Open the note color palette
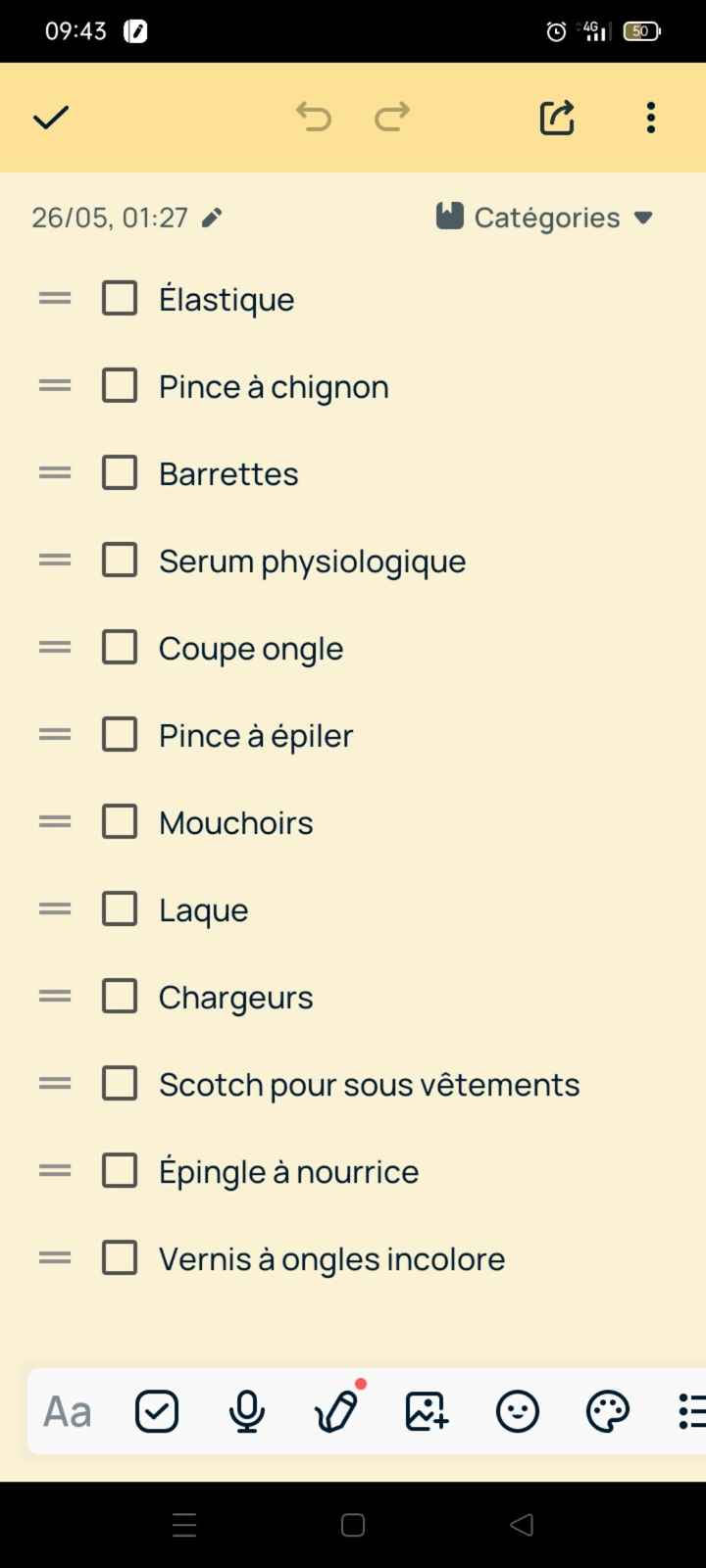 click(607, 1411)
